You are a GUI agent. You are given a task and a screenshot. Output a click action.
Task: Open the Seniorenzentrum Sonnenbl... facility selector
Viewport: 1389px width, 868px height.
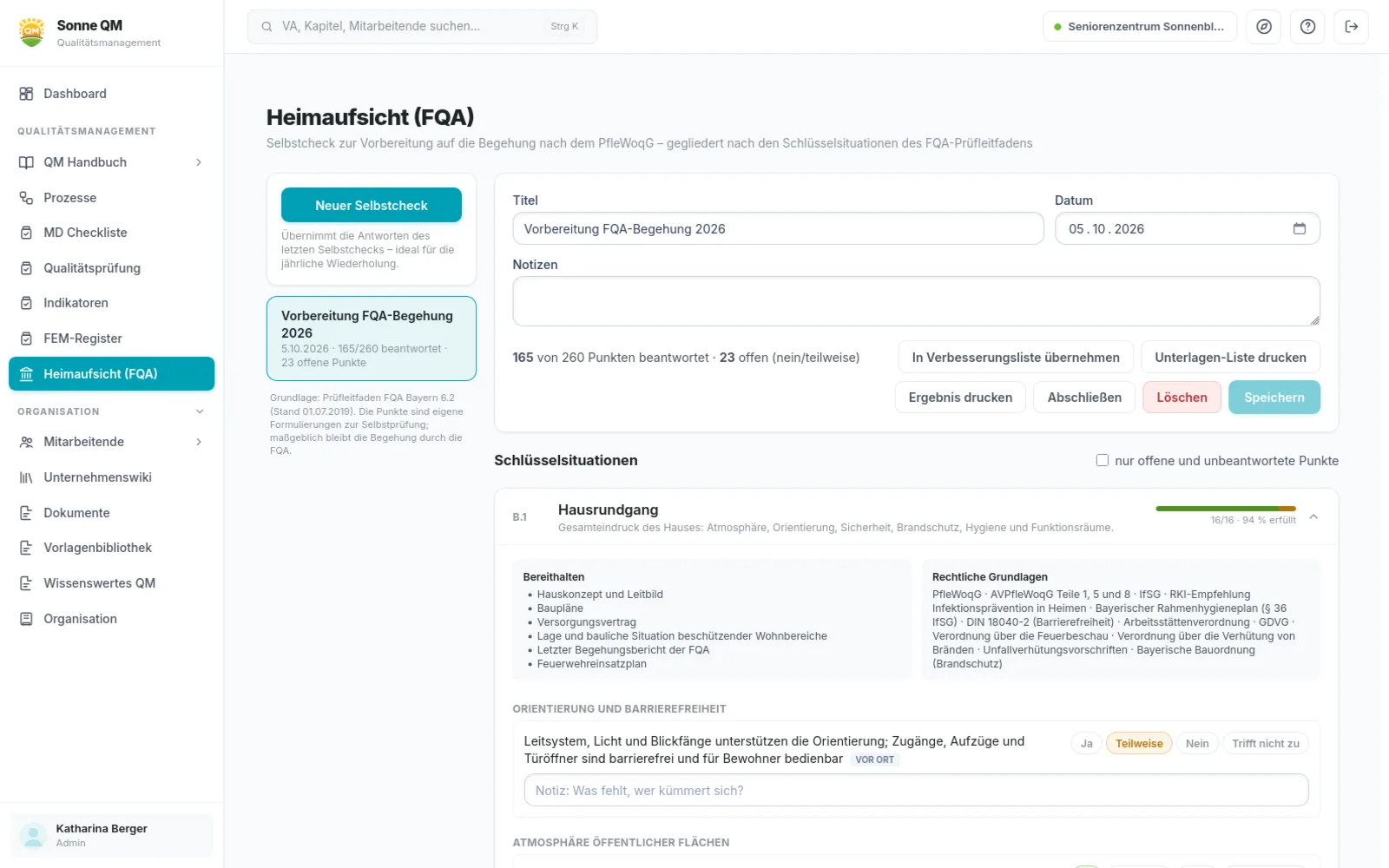[x=1140, y=27]
